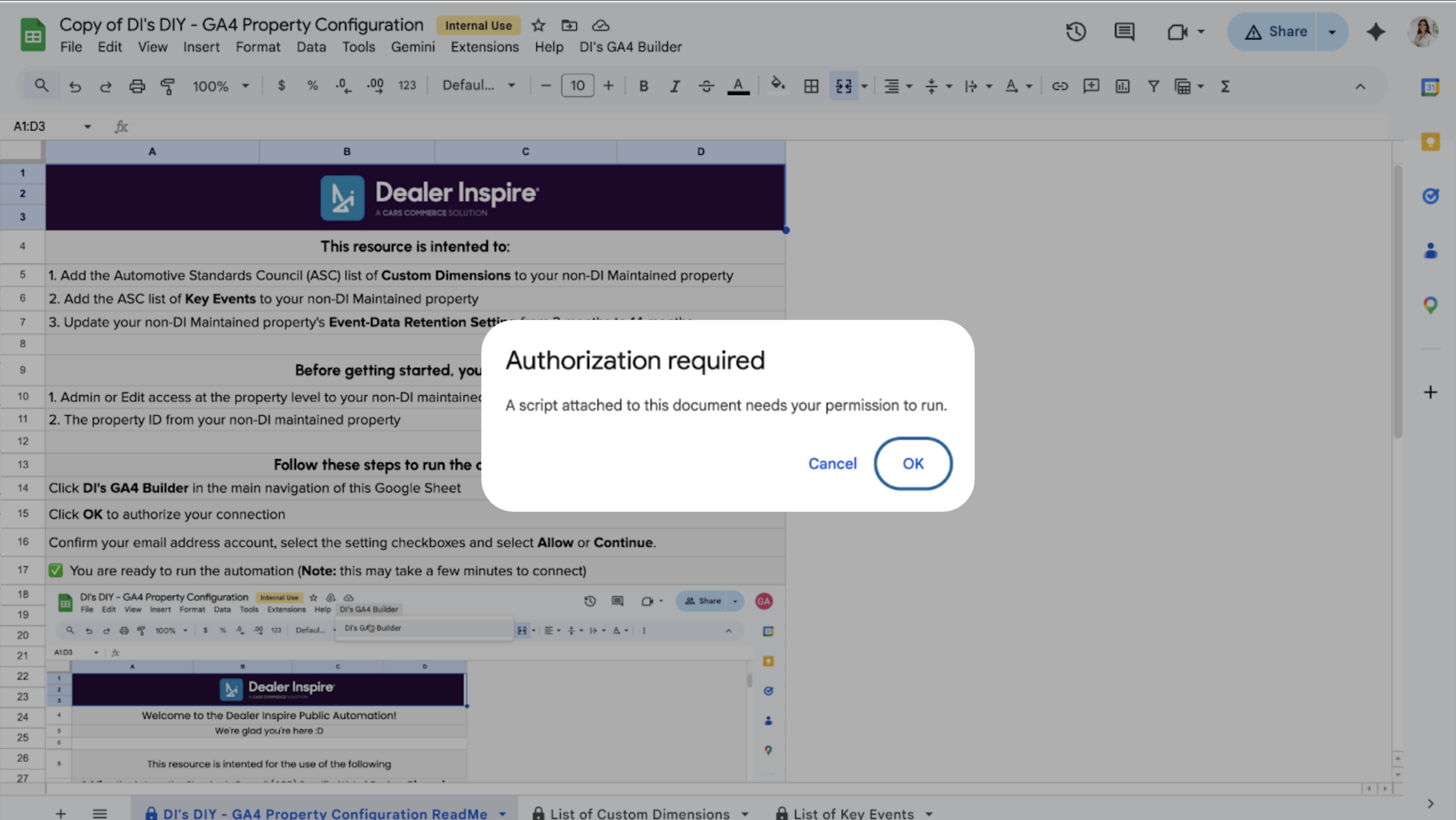The height and width of the screenshot is (820, 1456).
Task: Open the Edit menu
Action: pyautogui.click(x=110, y=47)
